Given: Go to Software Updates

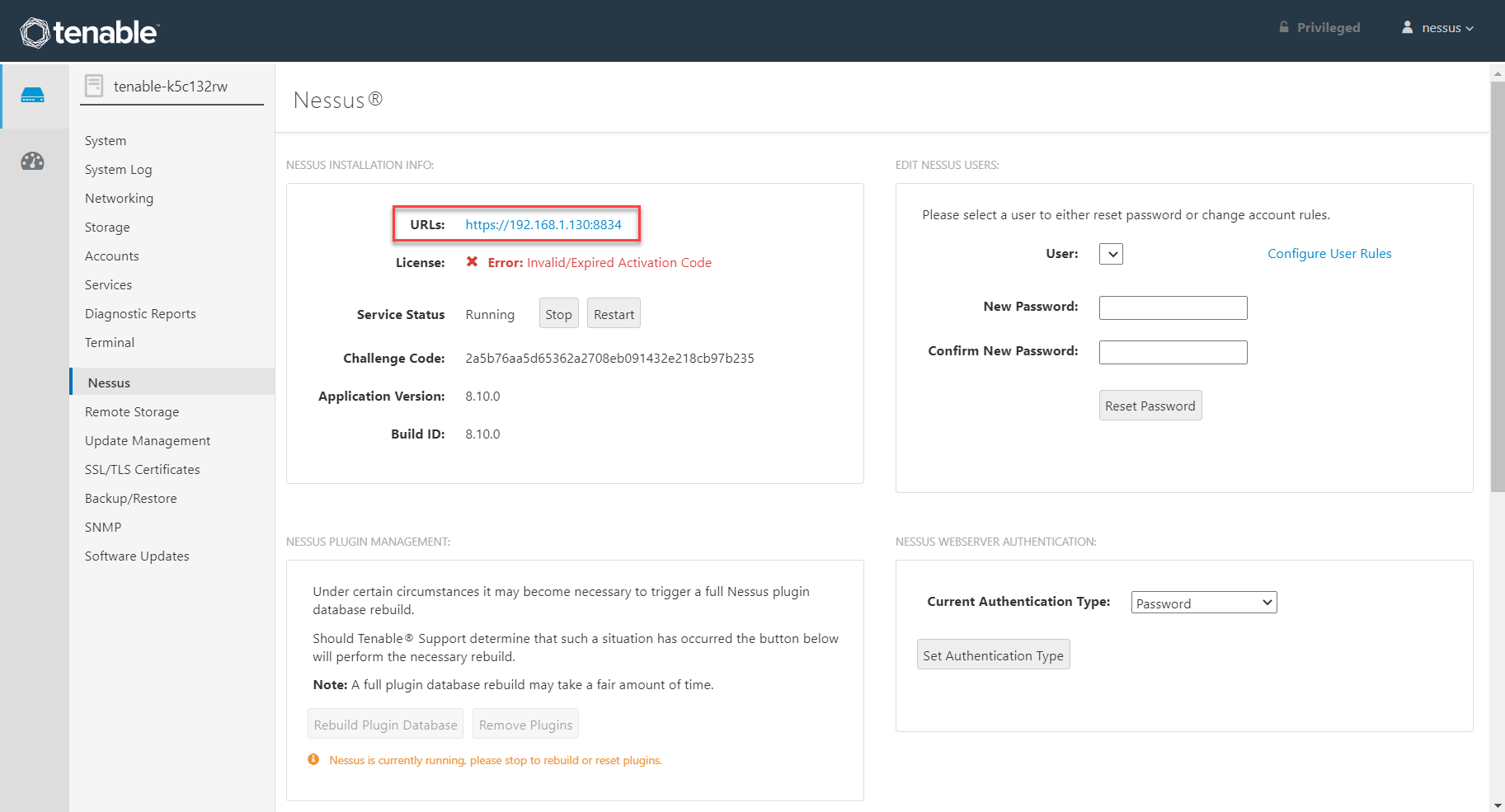Looking at the screenshot, I should coord(137,556).
